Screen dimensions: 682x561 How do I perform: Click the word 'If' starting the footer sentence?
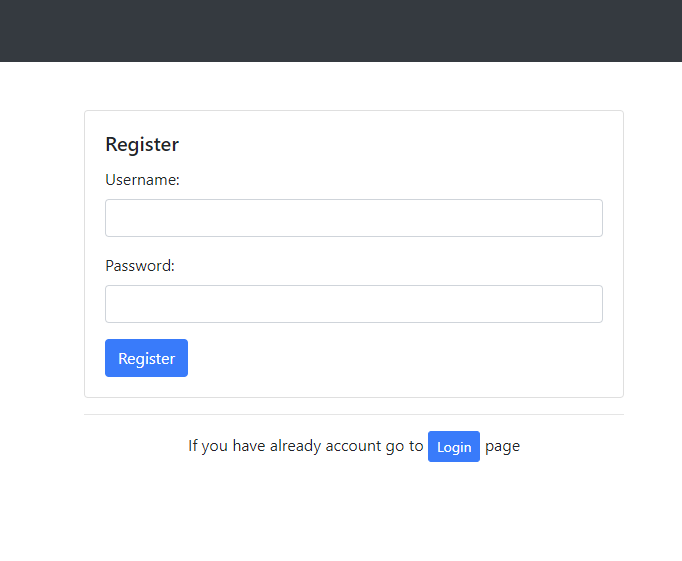coord(193,446)
